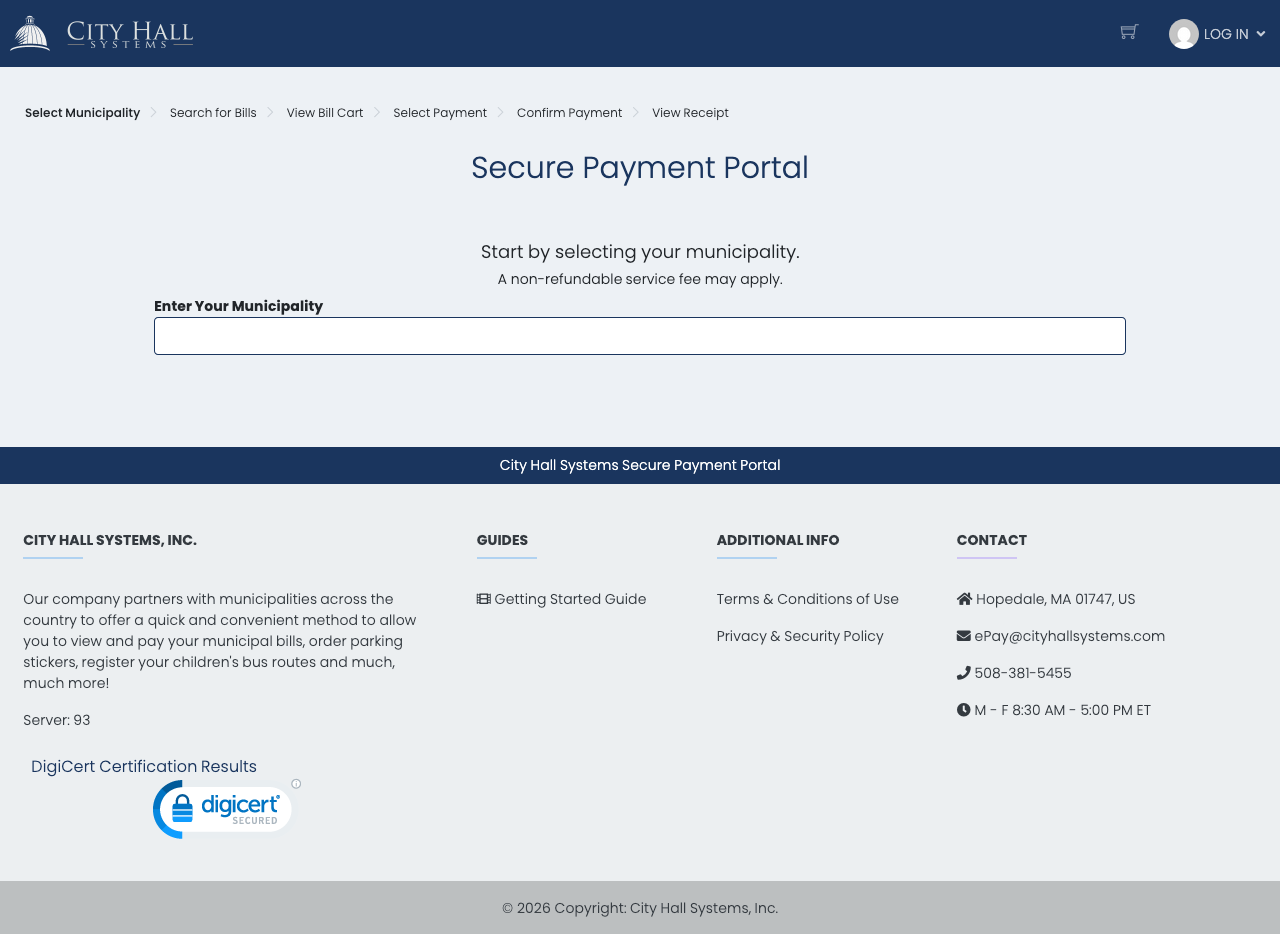This screenshot has height=934, width=1280.
Task: Click in the Enter Your Municipality field
Action: (x=640, y=336)
